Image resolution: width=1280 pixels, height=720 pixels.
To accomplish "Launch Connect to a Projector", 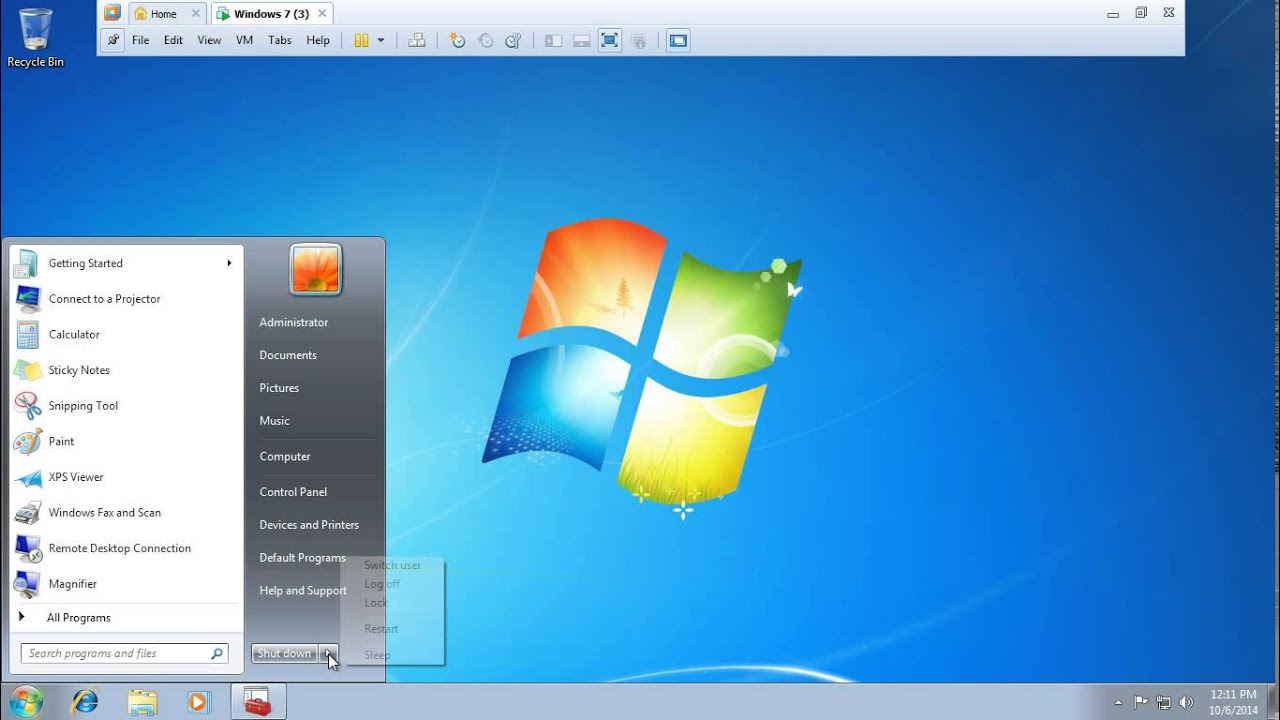I will pyautogui.click(x=126, y=299).
